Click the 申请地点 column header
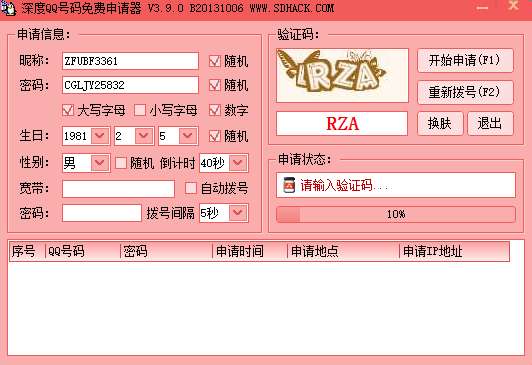Screen dimensions: 532x365 [343, 251]
